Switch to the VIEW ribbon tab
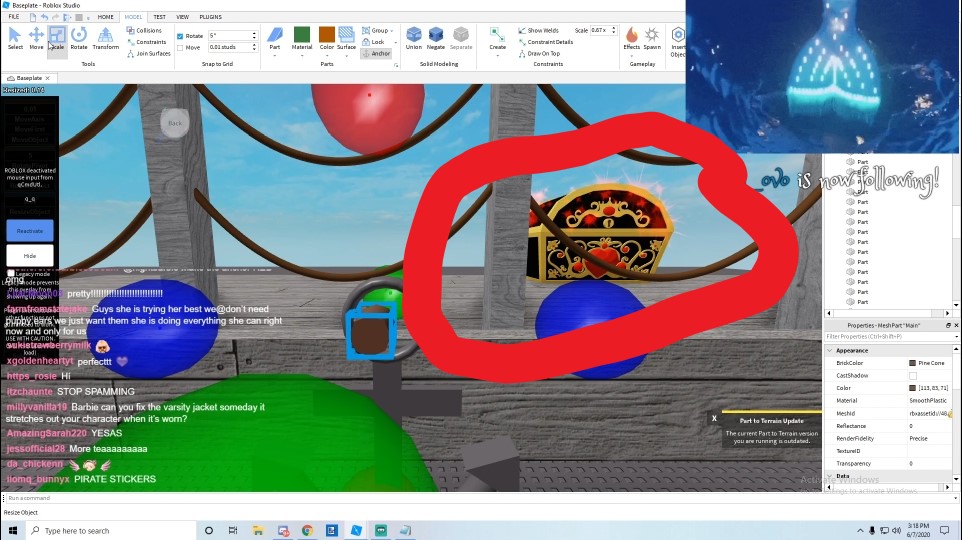962x540 pixels. coord(183,17)
